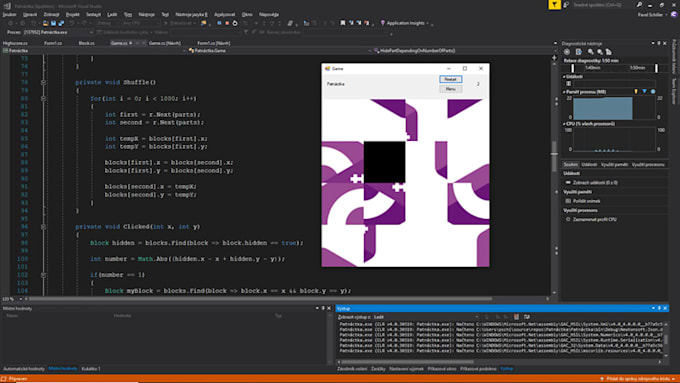Switch to the Form1.cs [Návrh] tab

click(x=214, y=43)
